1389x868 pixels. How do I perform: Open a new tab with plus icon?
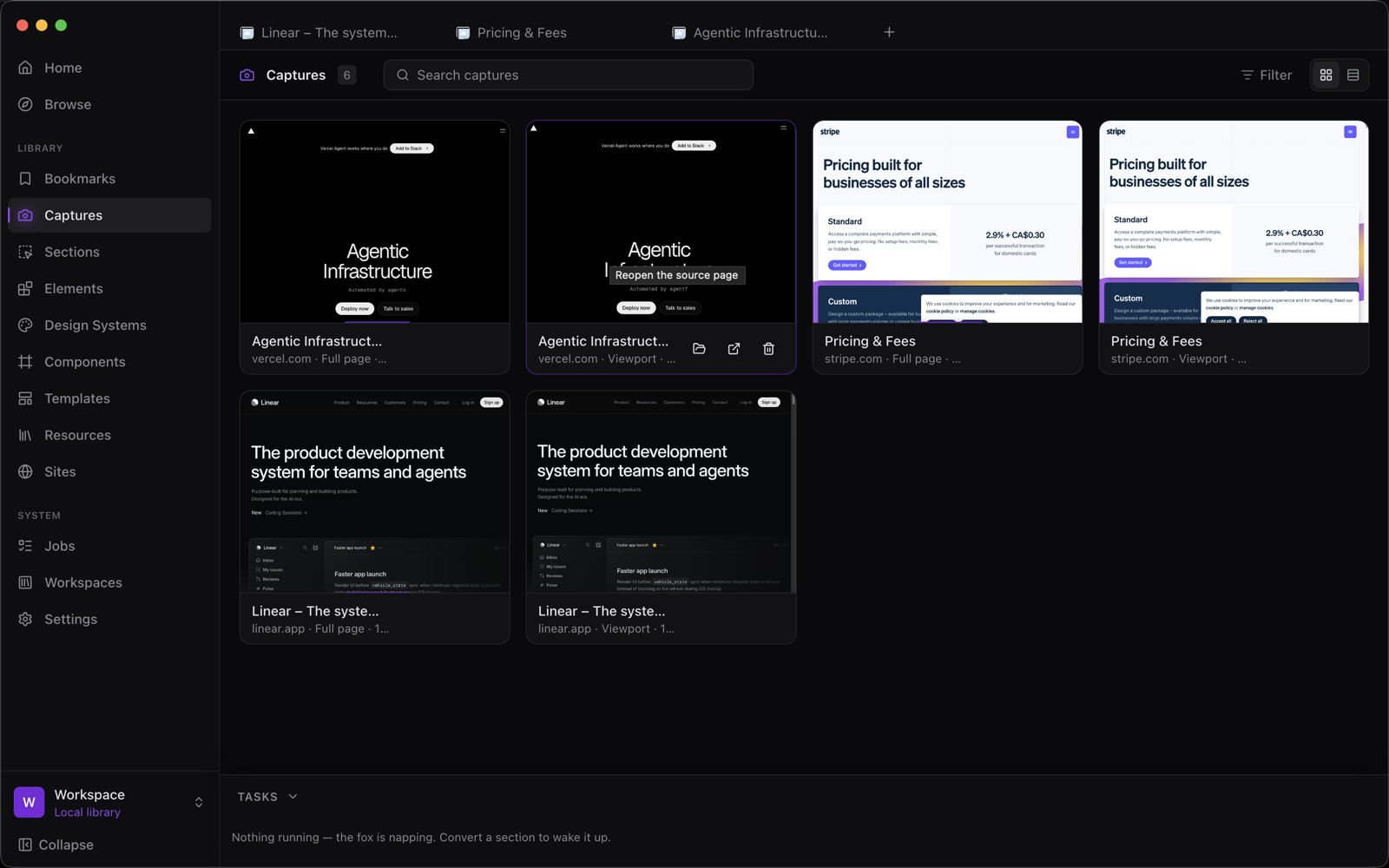coord(889,32)
